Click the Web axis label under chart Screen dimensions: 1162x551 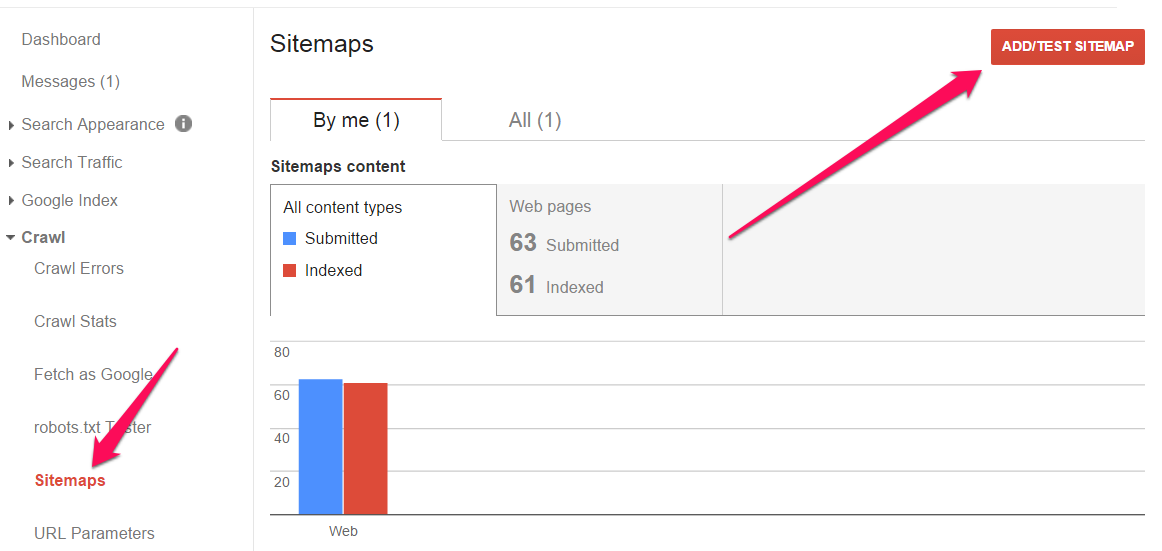344,531
